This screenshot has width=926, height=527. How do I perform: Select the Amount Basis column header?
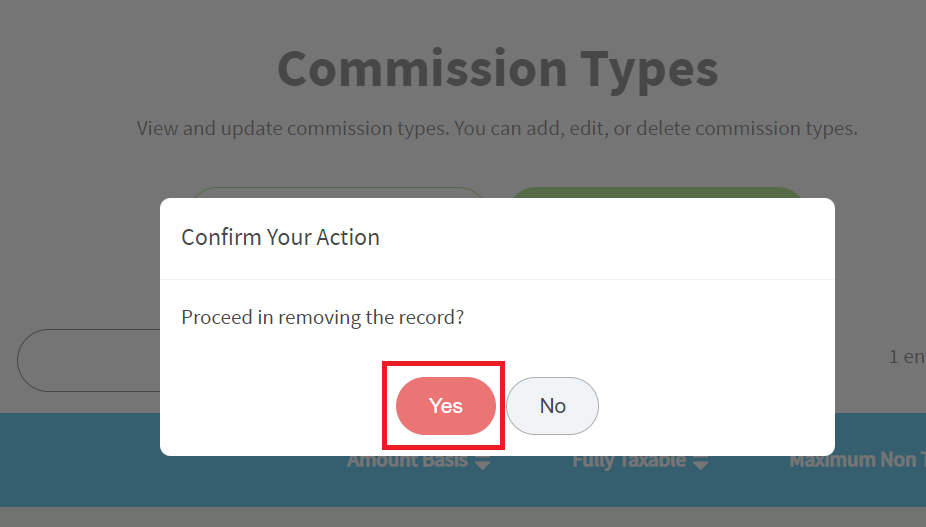click(x=407, y=461)
